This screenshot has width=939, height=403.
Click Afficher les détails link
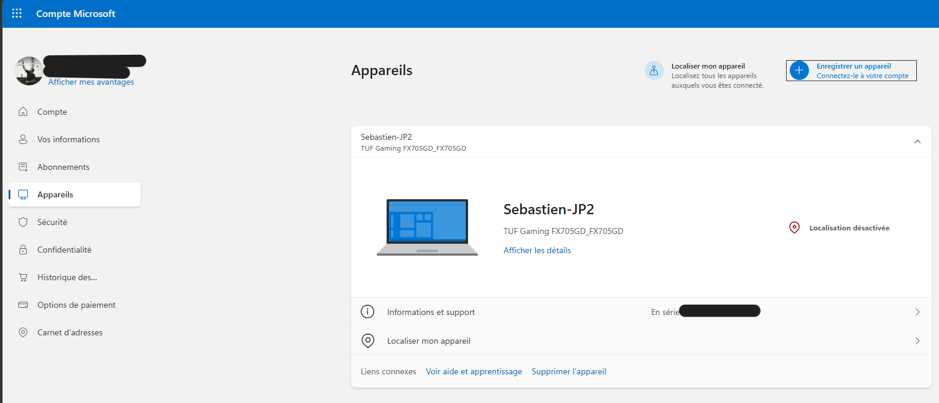[x=537, y=250]
